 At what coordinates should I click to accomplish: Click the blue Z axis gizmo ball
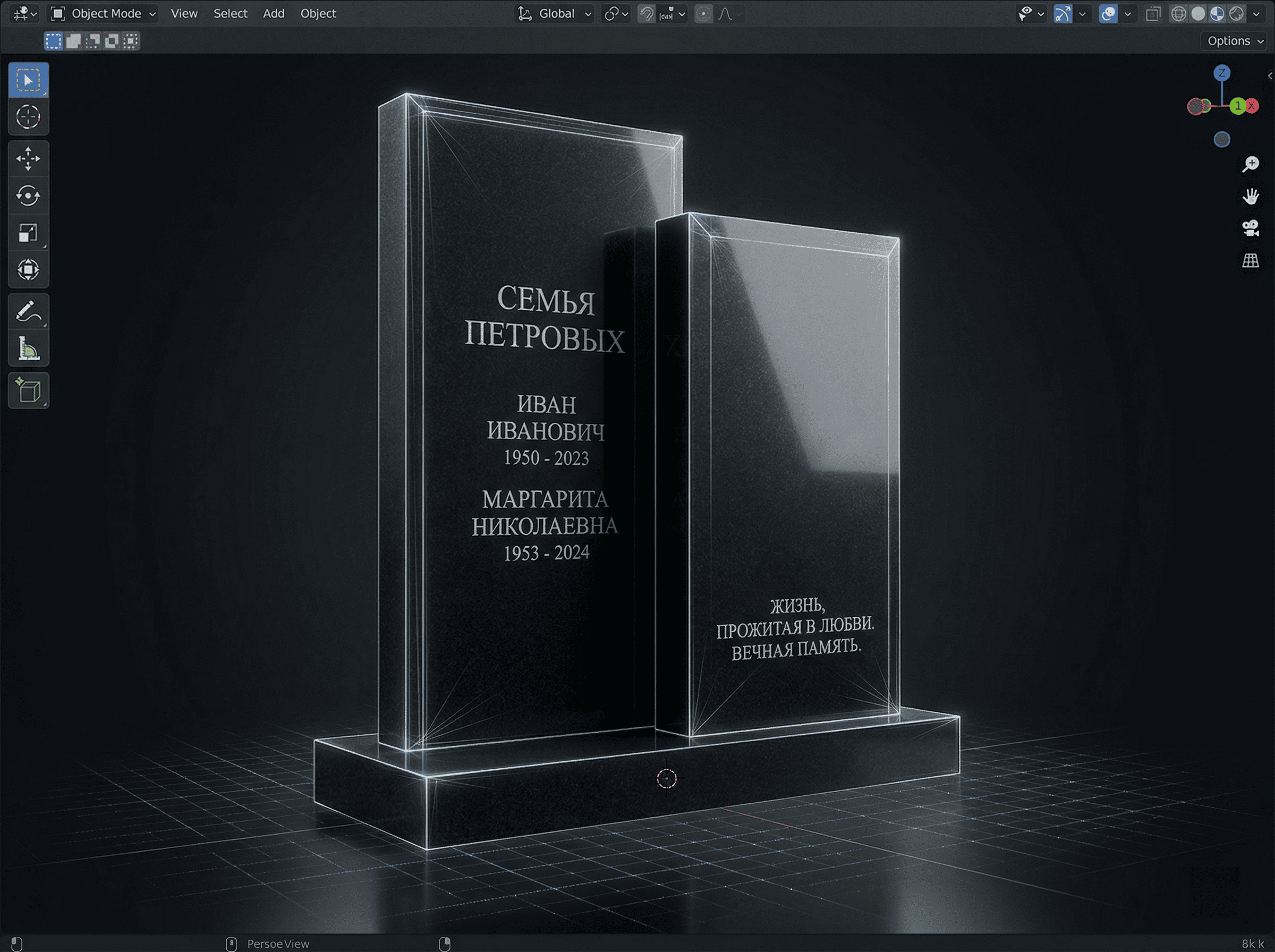point(1221,73)
